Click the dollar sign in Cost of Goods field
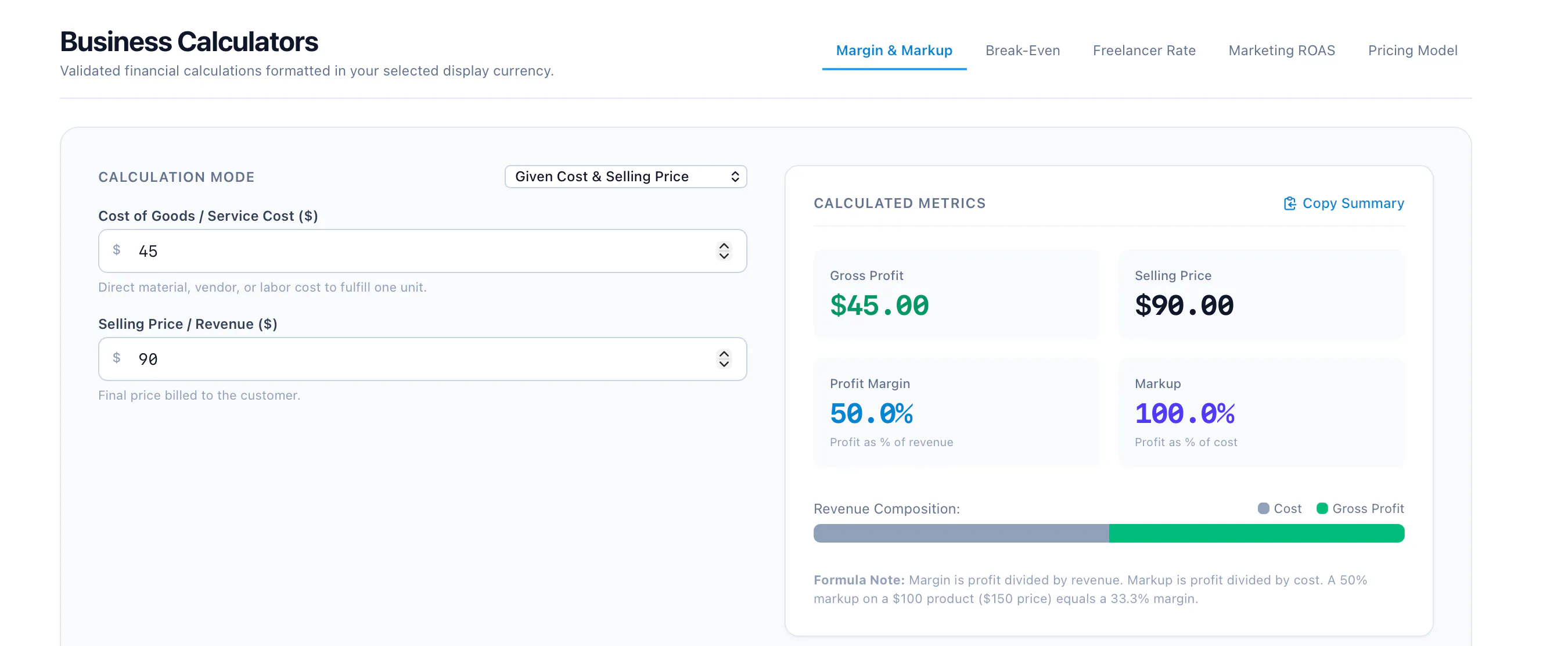 point(116,250)
